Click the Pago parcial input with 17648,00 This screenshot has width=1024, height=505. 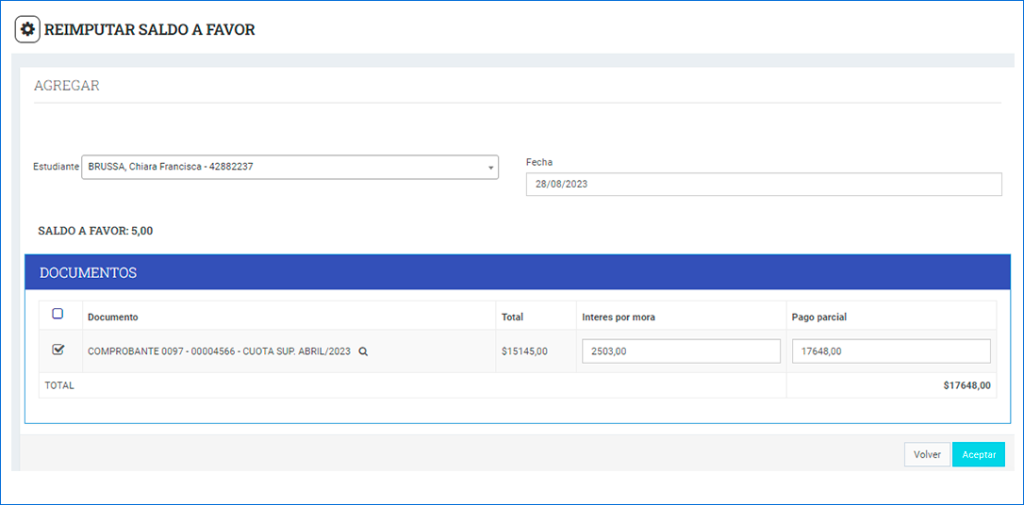[x=891, y=352]
